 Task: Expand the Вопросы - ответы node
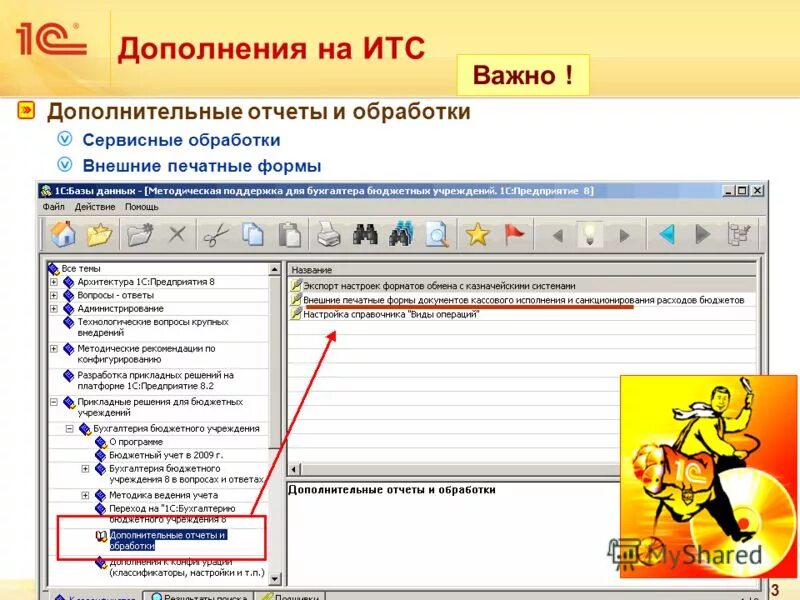click(54, 295)
